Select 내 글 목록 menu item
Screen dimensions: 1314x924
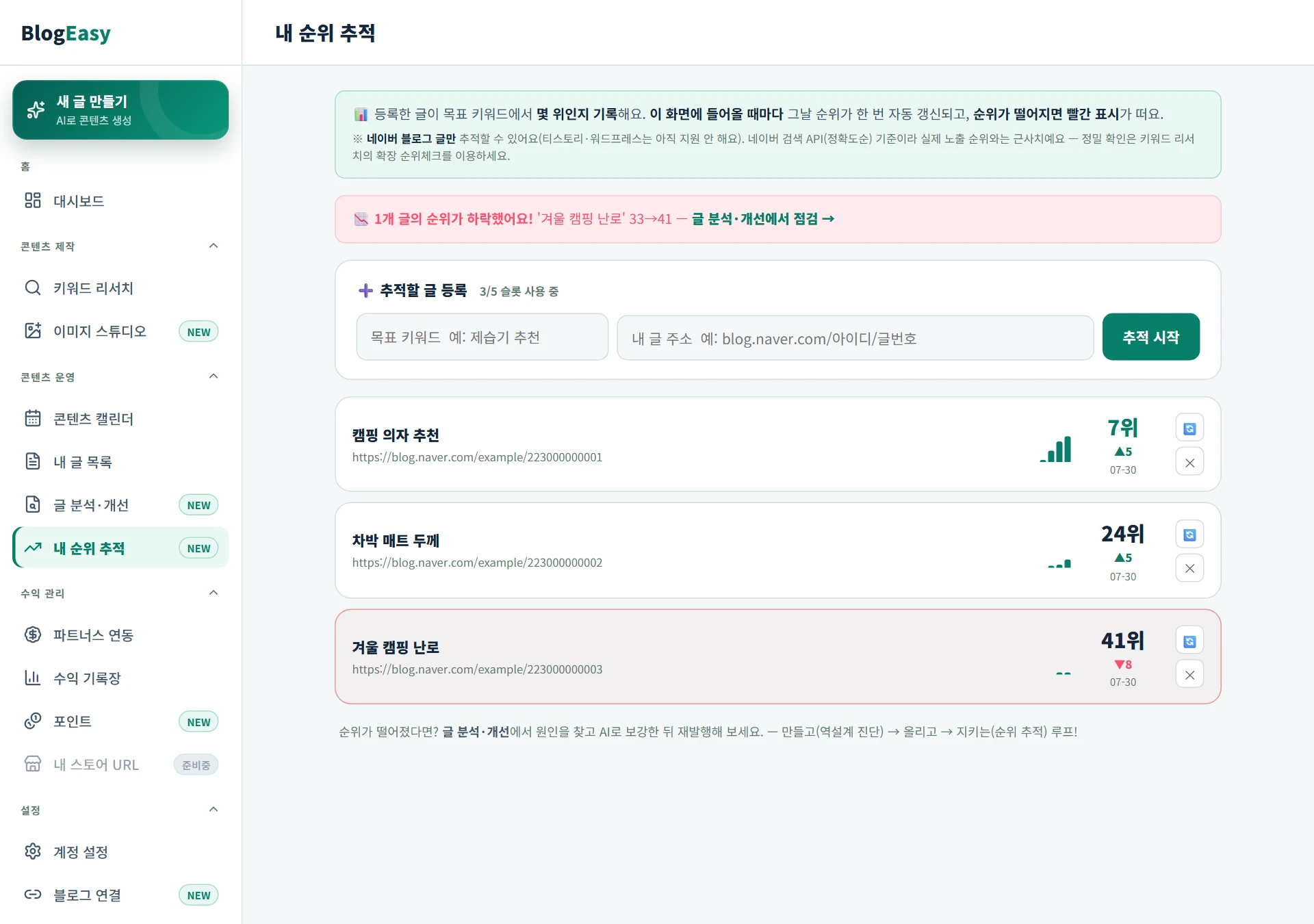(x=120, y=461)
